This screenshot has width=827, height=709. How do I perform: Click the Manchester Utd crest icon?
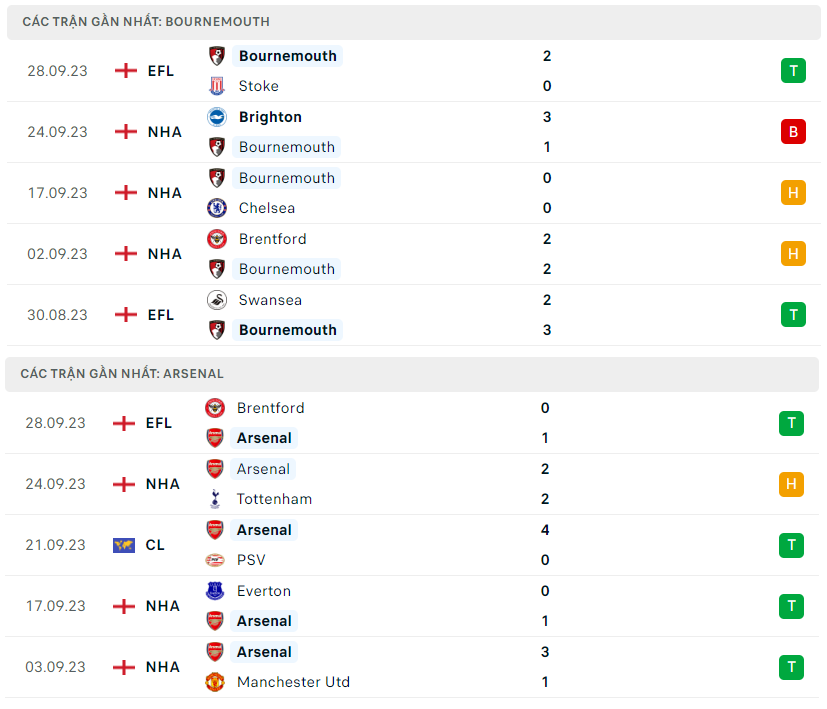[215, 682]
